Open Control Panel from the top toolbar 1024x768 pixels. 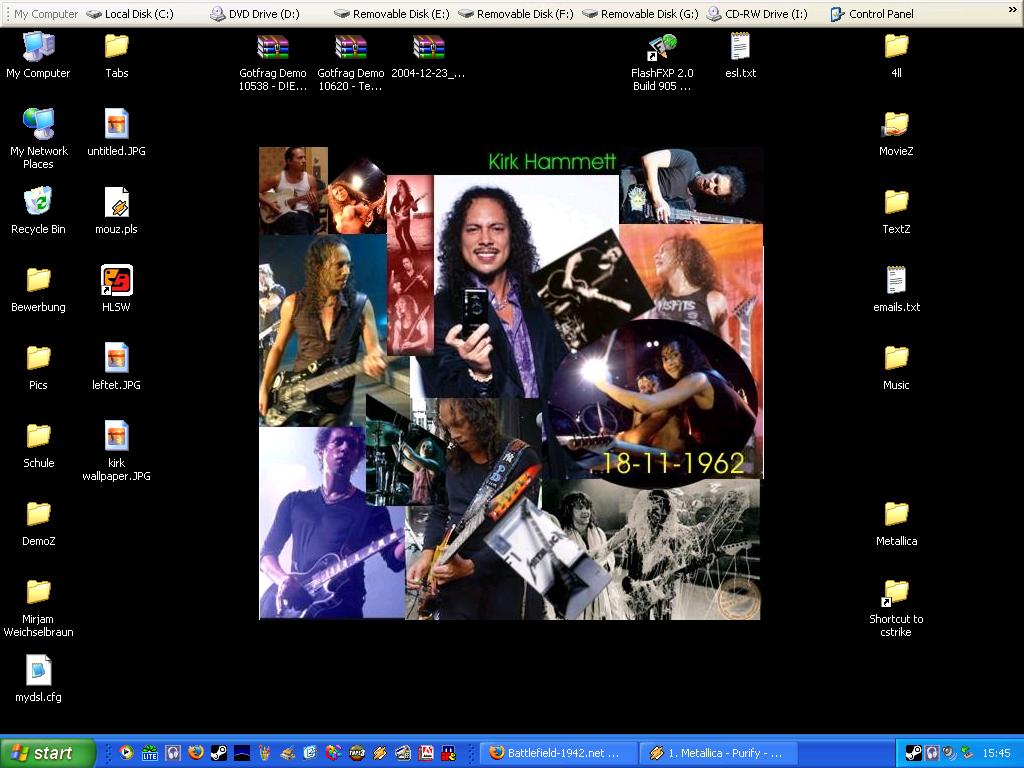872,14
